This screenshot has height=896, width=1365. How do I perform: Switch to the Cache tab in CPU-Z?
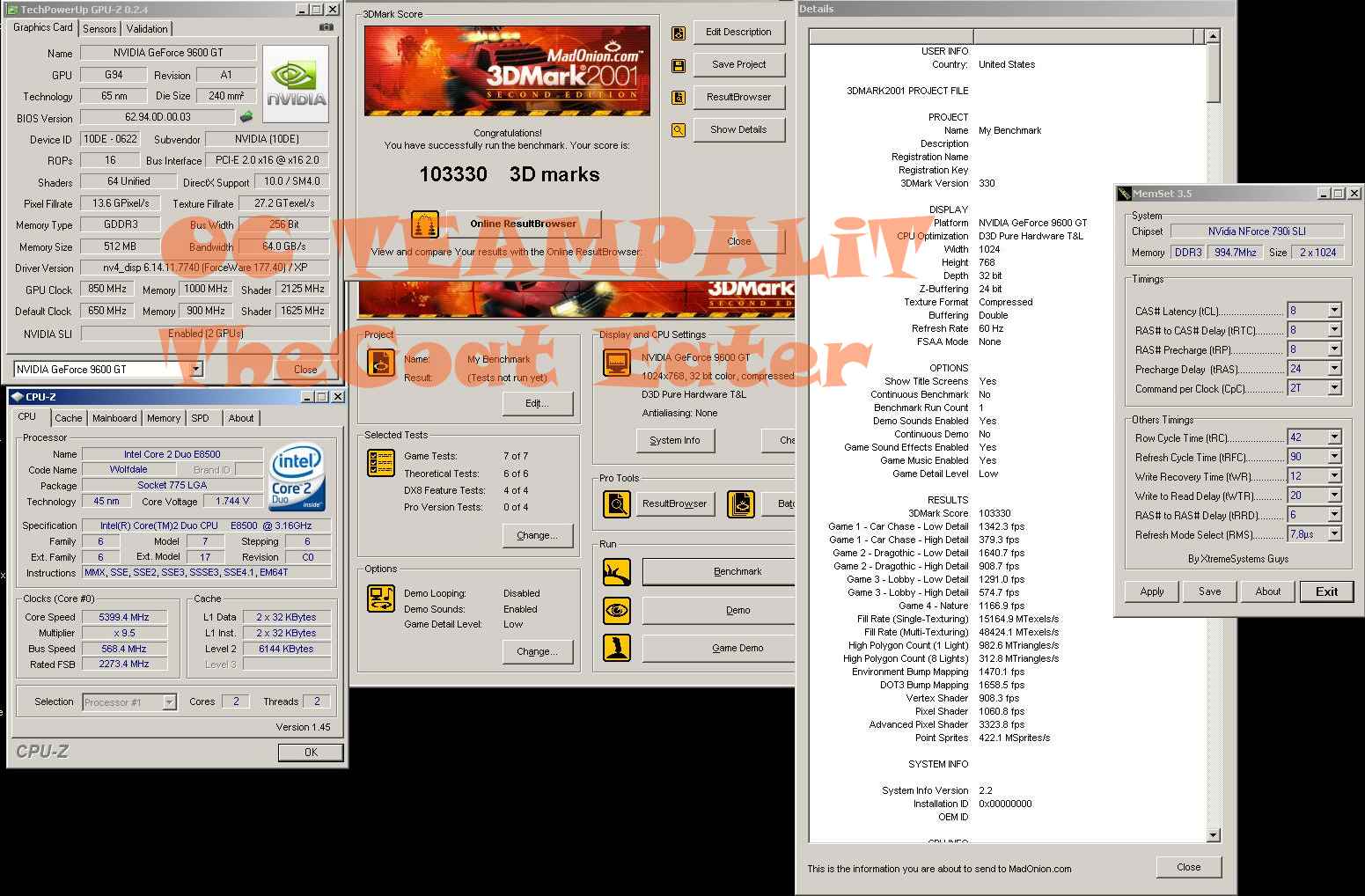(x=69, y=419)
